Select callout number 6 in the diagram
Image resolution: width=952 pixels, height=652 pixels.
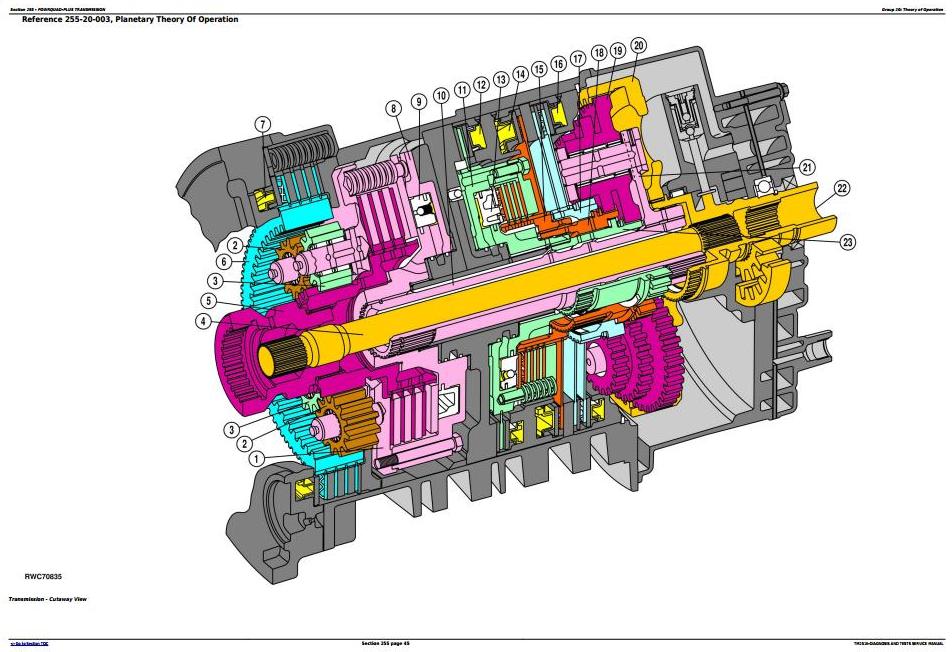tap(224, 262)
